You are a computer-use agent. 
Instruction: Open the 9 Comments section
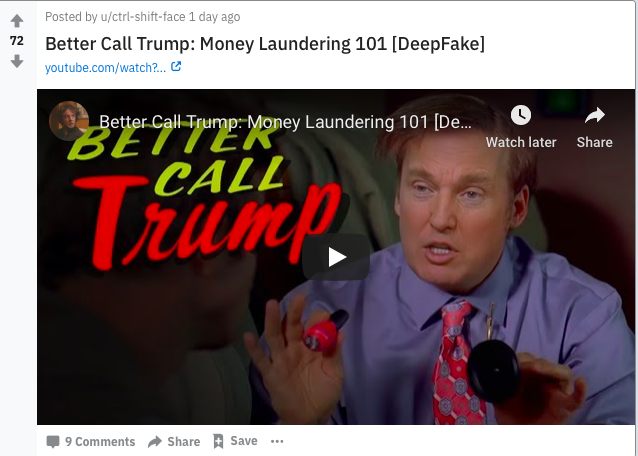(x=91, y=441)
